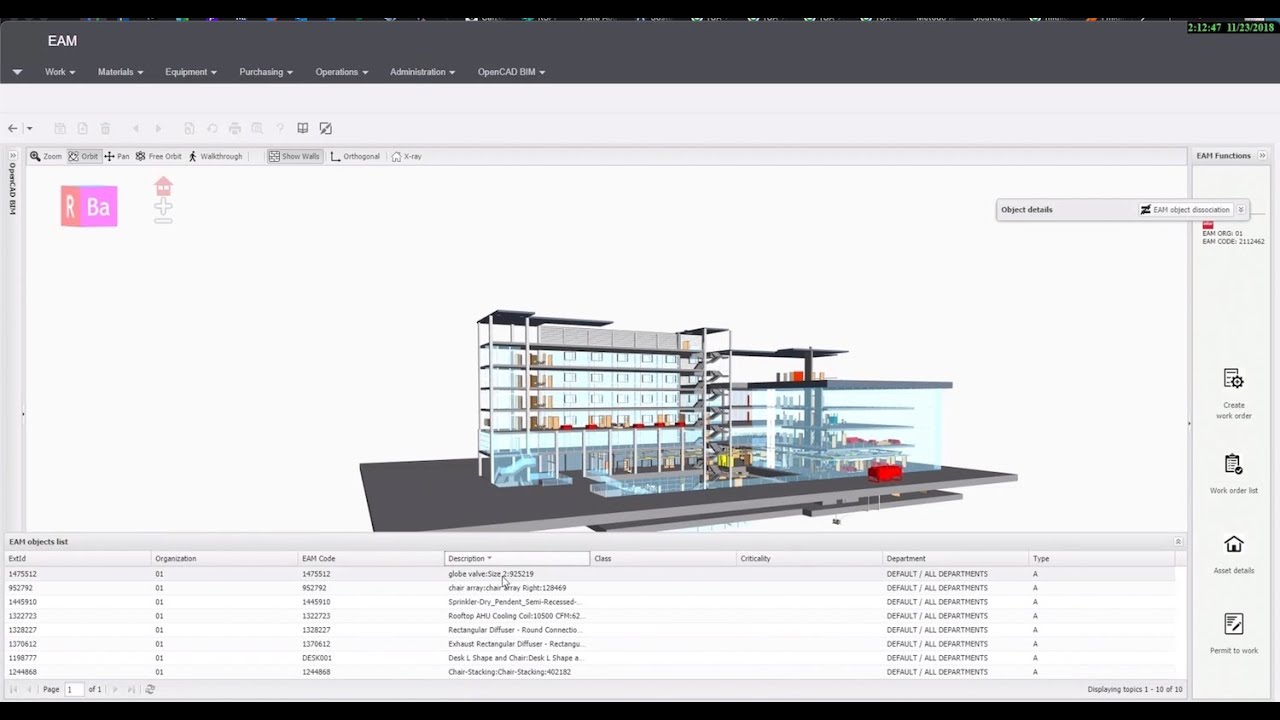Switch to Free Orbit mode
The height and width of the screenshot is (720, 1280).
coord(159,156)
